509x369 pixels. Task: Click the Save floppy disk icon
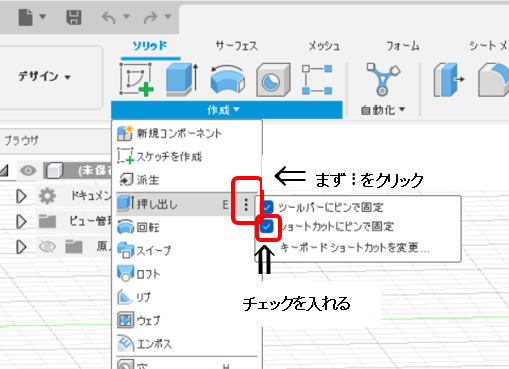74,17
